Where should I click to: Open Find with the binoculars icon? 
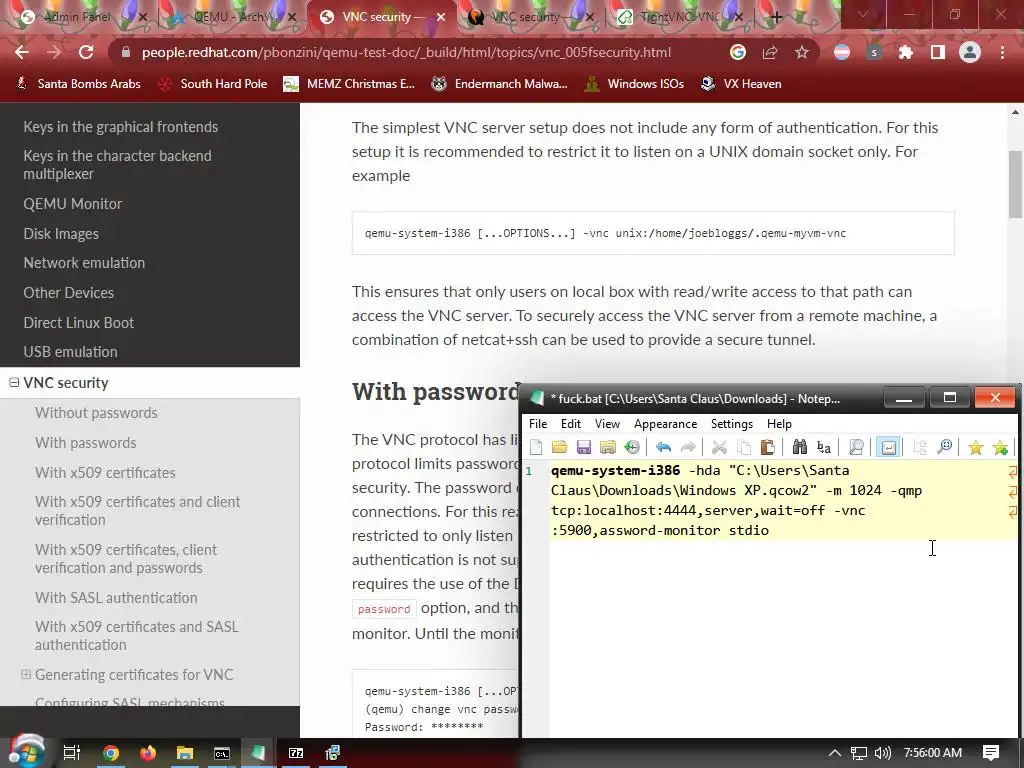click(799, 447)
